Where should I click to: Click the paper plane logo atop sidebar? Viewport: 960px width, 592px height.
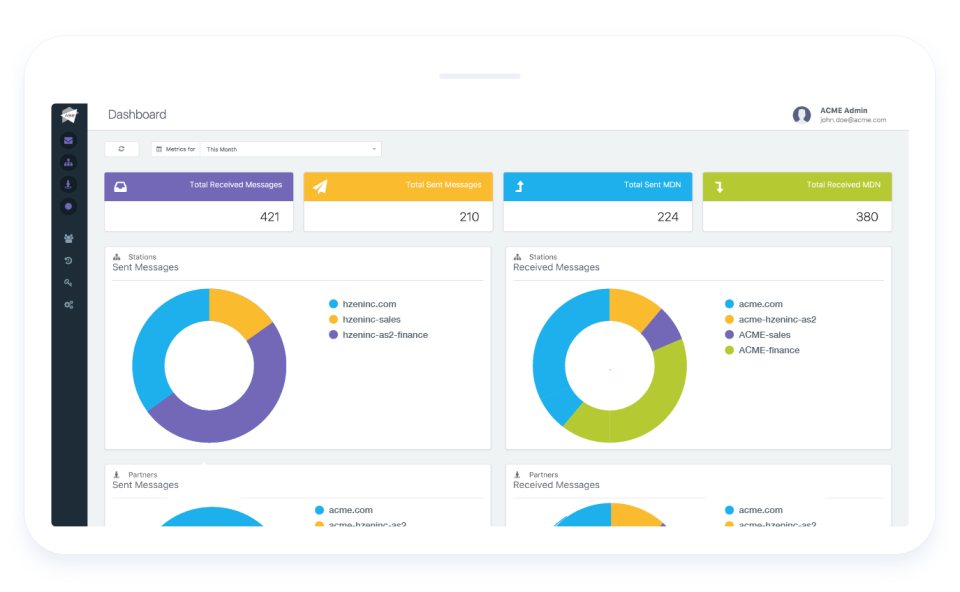pyautogui.click(x=68, y=114)
